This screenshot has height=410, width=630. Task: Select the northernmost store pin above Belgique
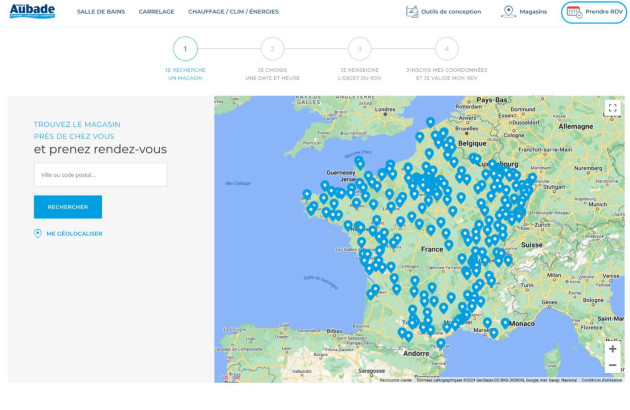point(430,122)
